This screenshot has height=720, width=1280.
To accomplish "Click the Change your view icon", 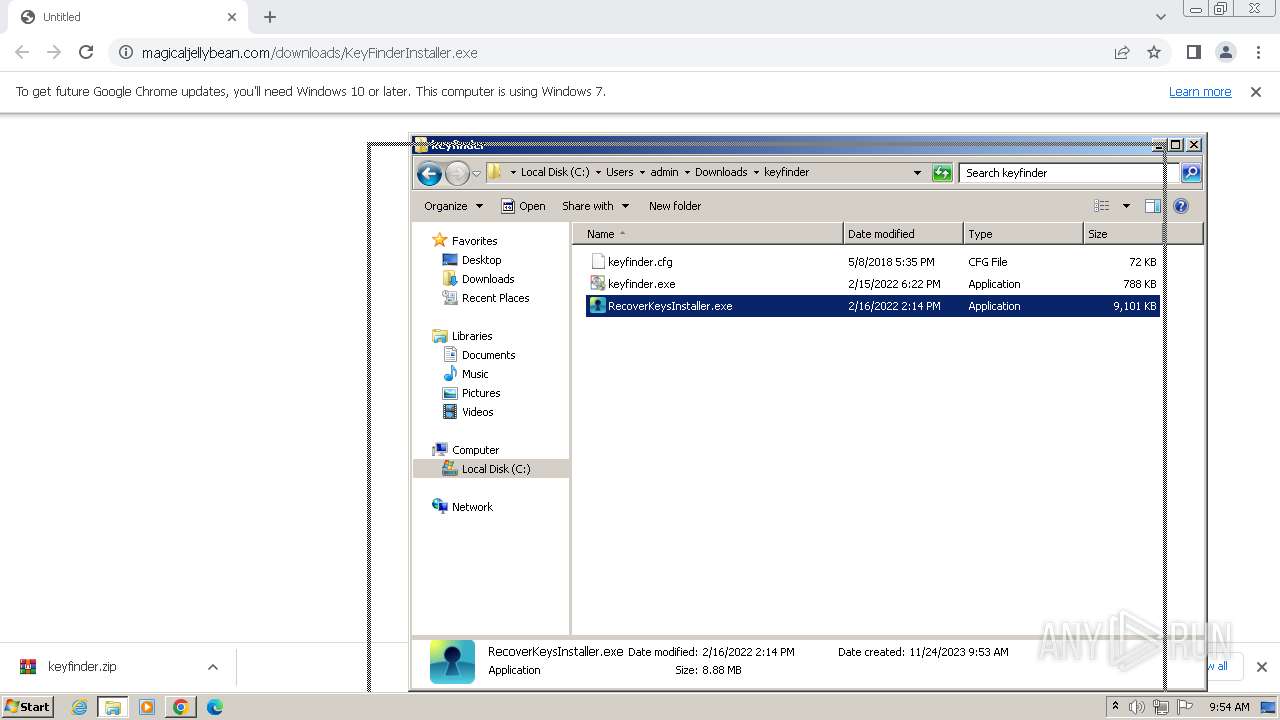I will point(1102,206).
